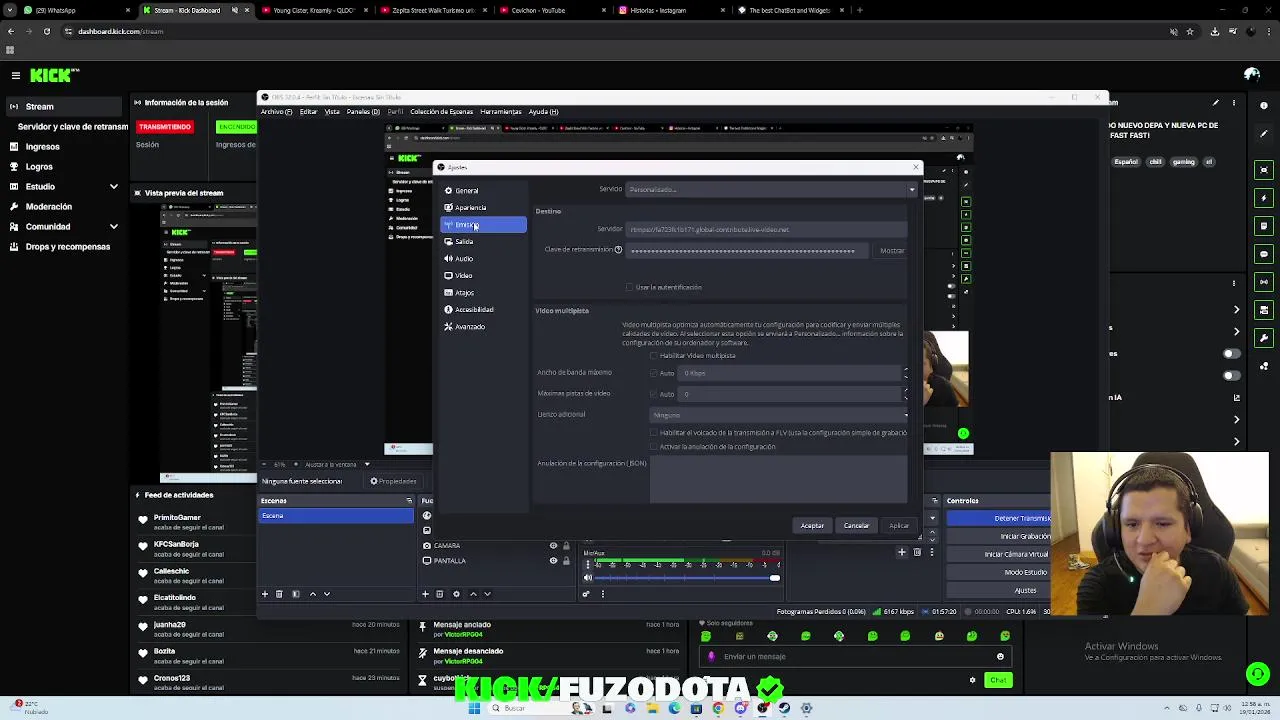Viewport: 1280px width, 720px height.
Task: Open Servicio dropdown in Emisión settings
Action: click(x=771, y=189)
